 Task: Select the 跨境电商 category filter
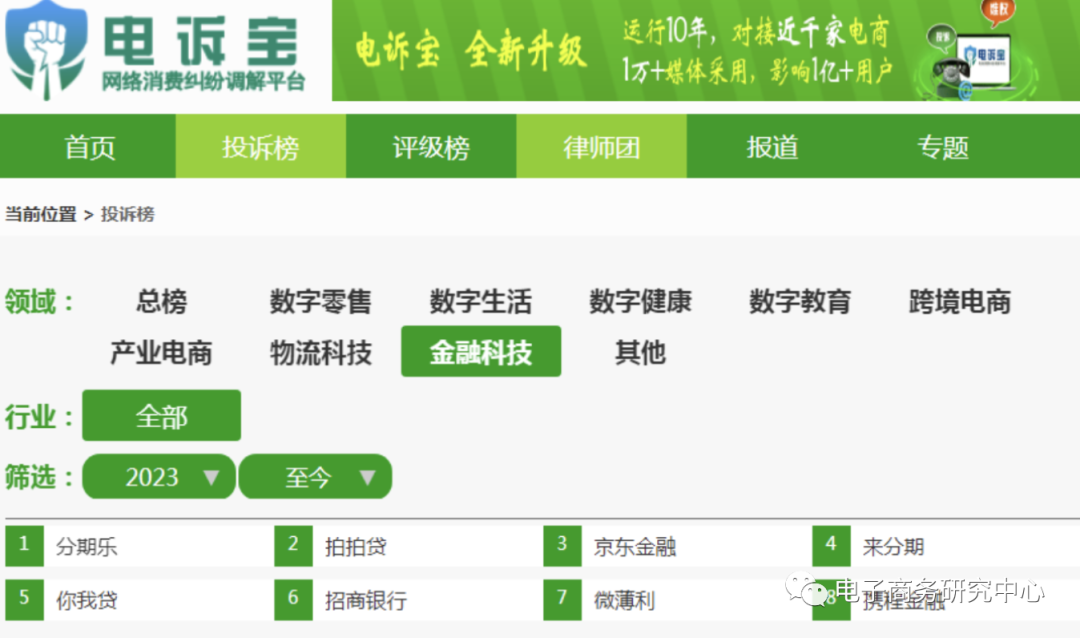[x=959, y=303]
